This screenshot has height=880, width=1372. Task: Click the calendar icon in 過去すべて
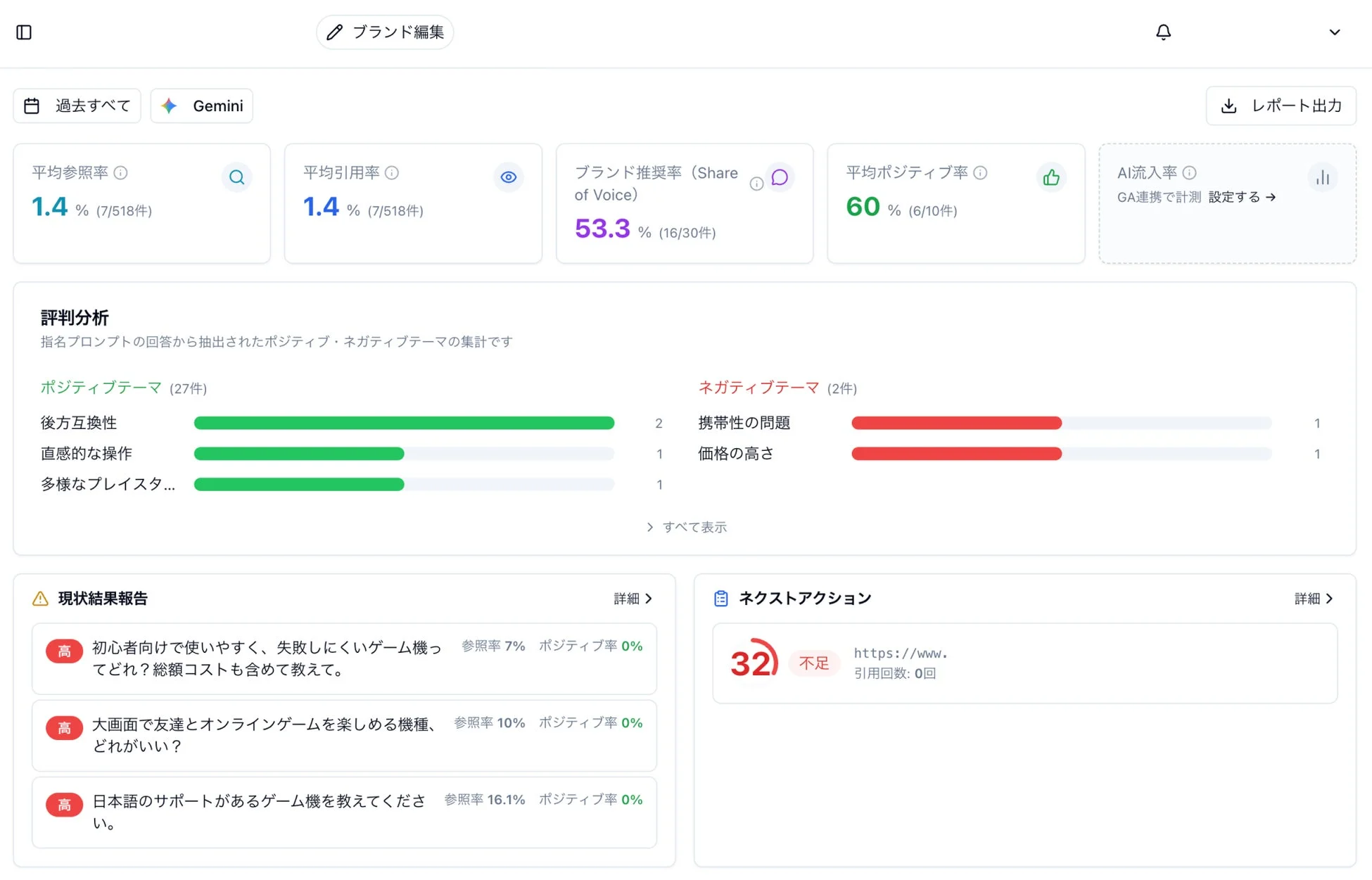click(x=32, y=106)
